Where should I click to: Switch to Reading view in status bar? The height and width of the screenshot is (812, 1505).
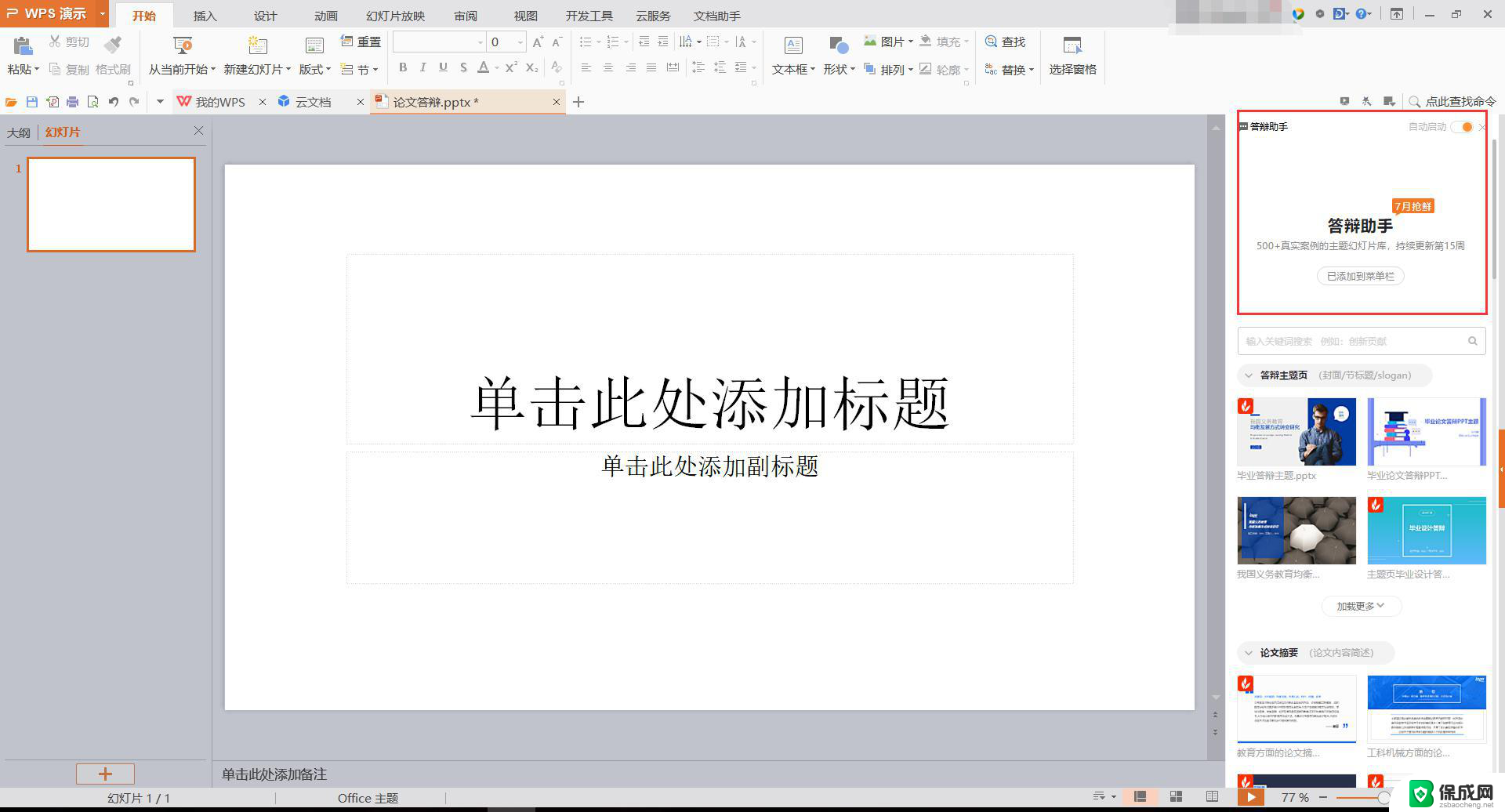1212,796
